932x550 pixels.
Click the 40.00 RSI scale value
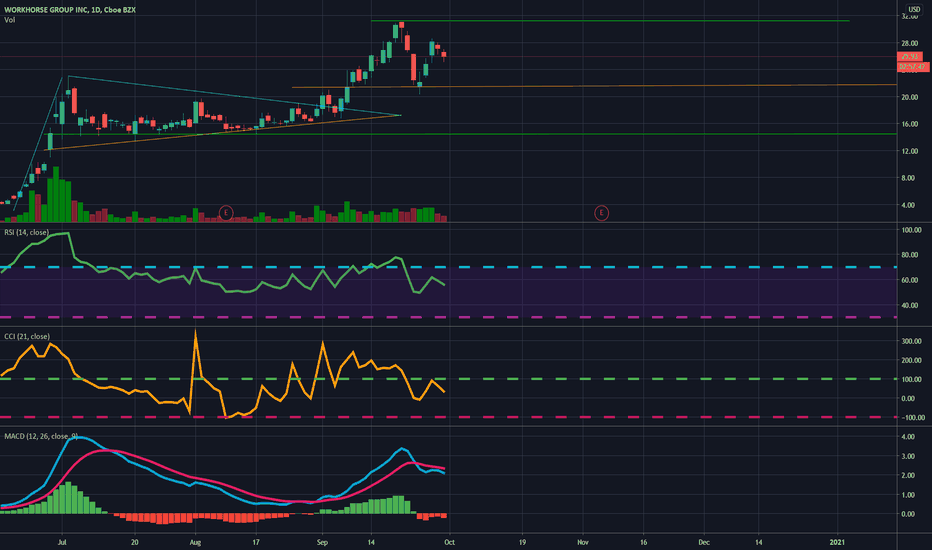click(912, 305)
